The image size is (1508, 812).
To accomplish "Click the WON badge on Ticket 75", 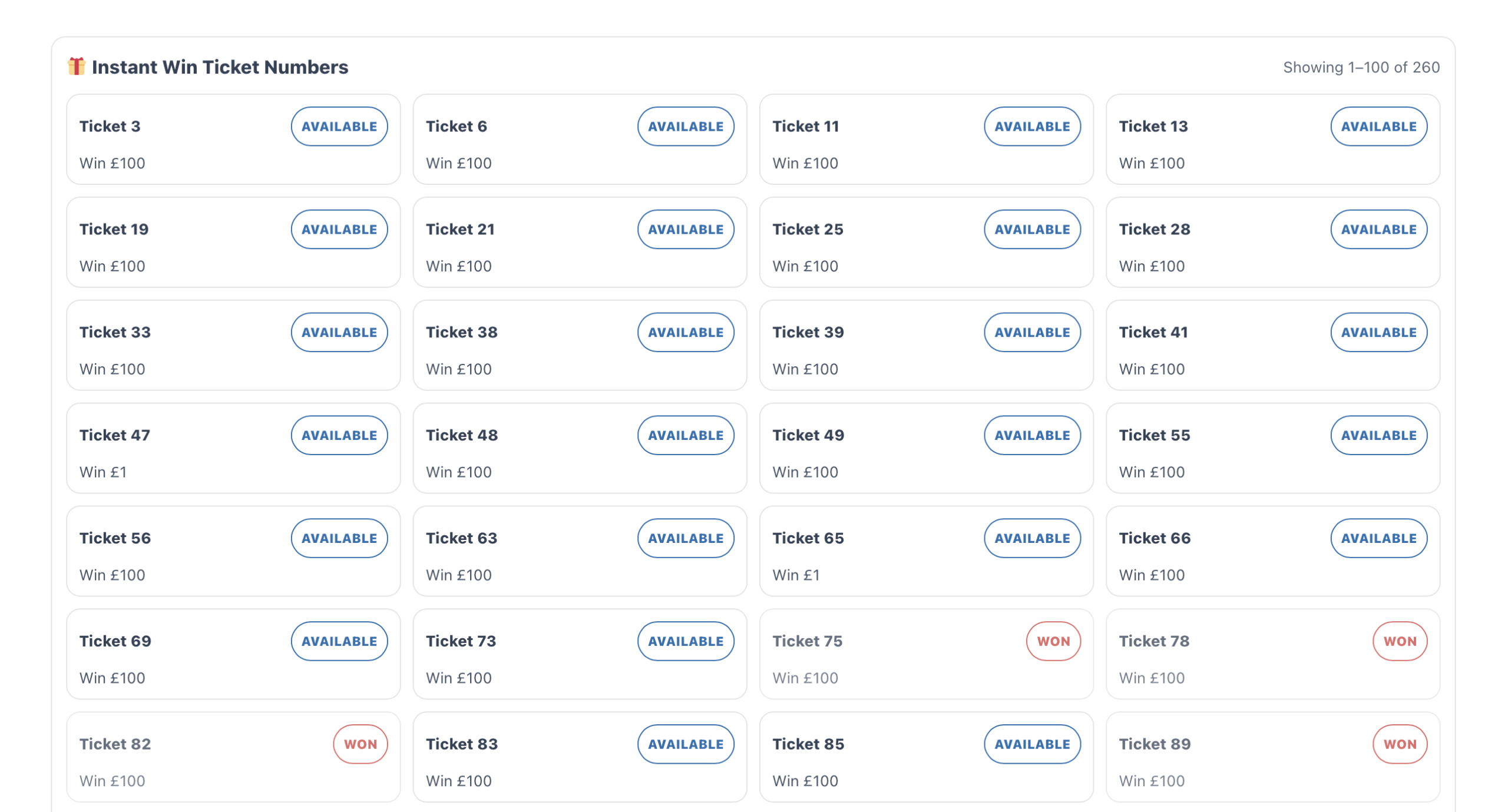I will (1053, 641).
